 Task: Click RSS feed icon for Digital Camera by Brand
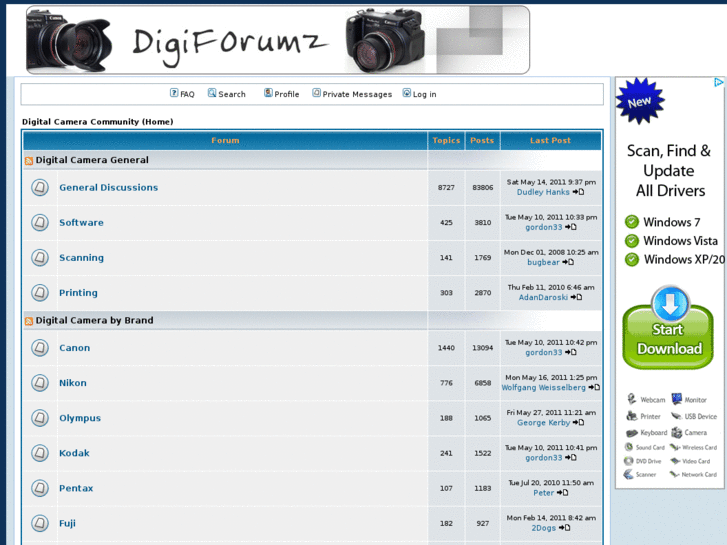click(x=29, y=321)
